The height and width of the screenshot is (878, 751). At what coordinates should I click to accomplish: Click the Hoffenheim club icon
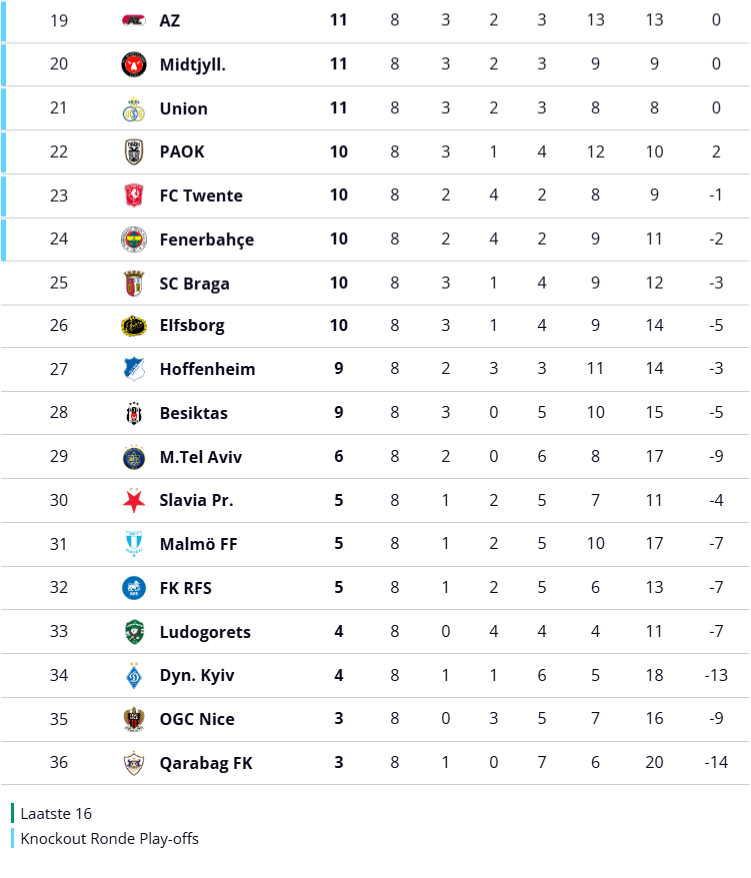coord(134,369)
